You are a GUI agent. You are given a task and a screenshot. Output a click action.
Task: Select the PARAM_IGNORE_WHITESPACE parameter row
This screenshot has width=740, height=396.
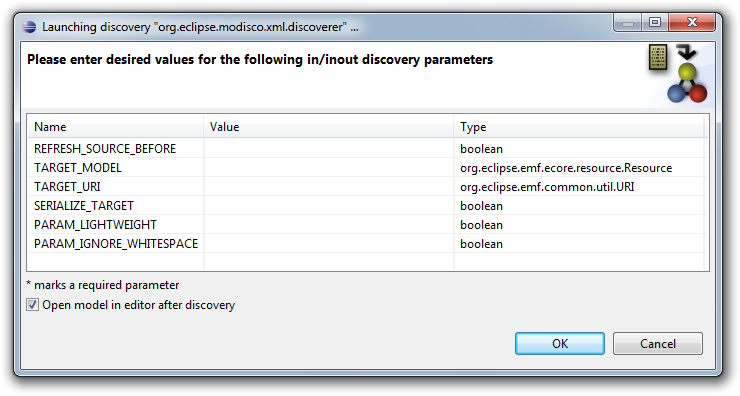[x=368, y=244]
